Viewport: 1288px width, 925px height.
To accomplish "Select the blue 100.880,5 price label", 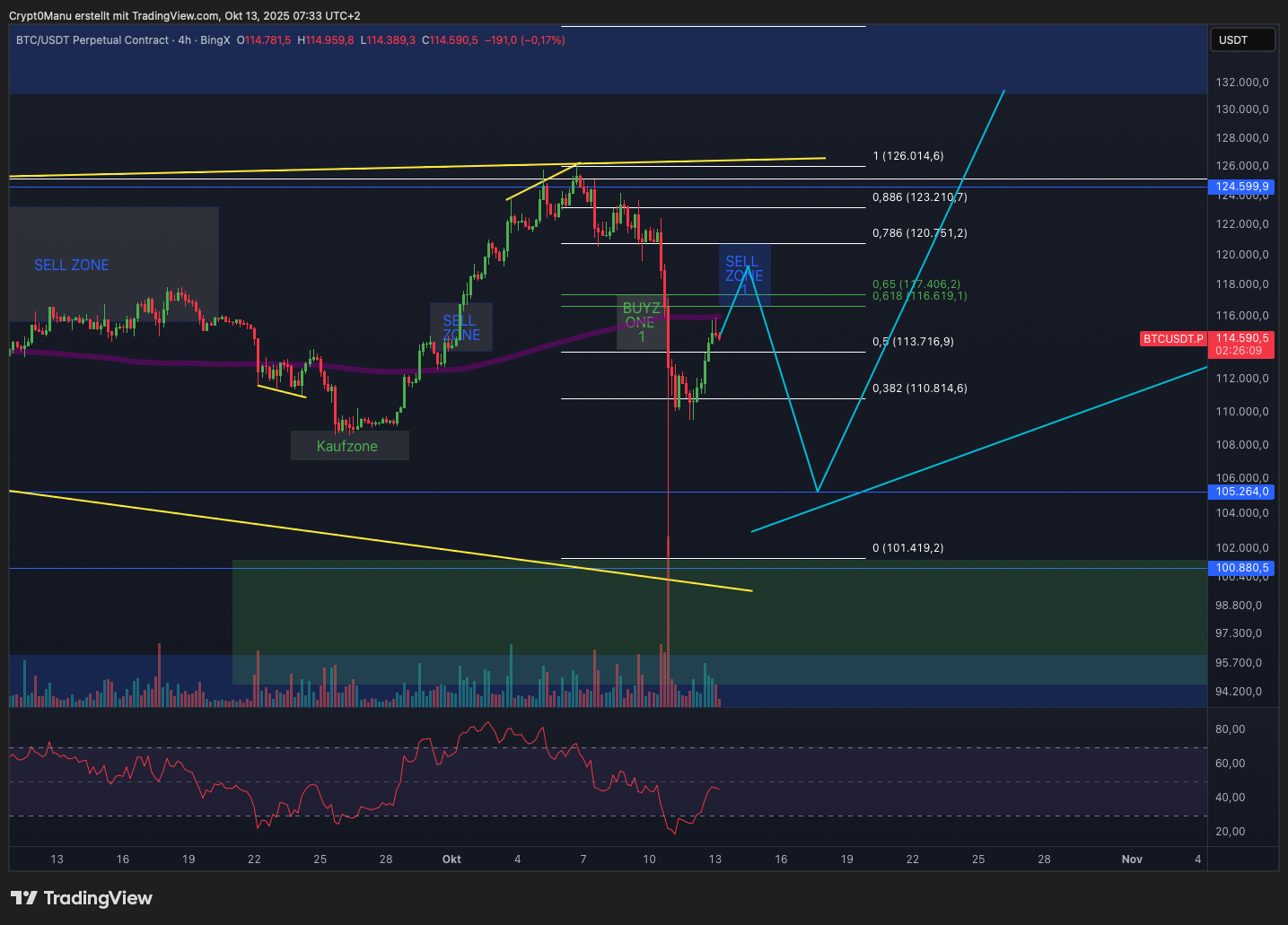I will (1241, 568).
